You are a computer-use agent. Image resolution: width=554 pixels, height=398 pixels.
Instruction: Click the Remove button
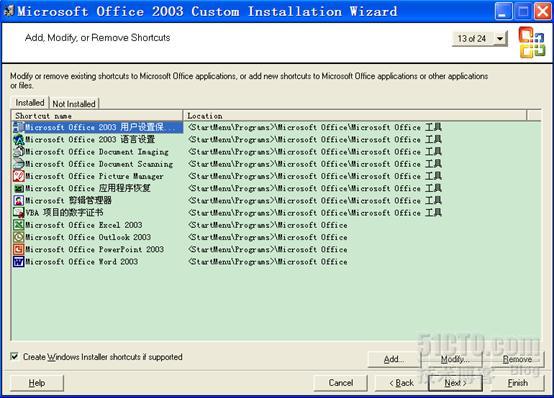coord(517,359)
